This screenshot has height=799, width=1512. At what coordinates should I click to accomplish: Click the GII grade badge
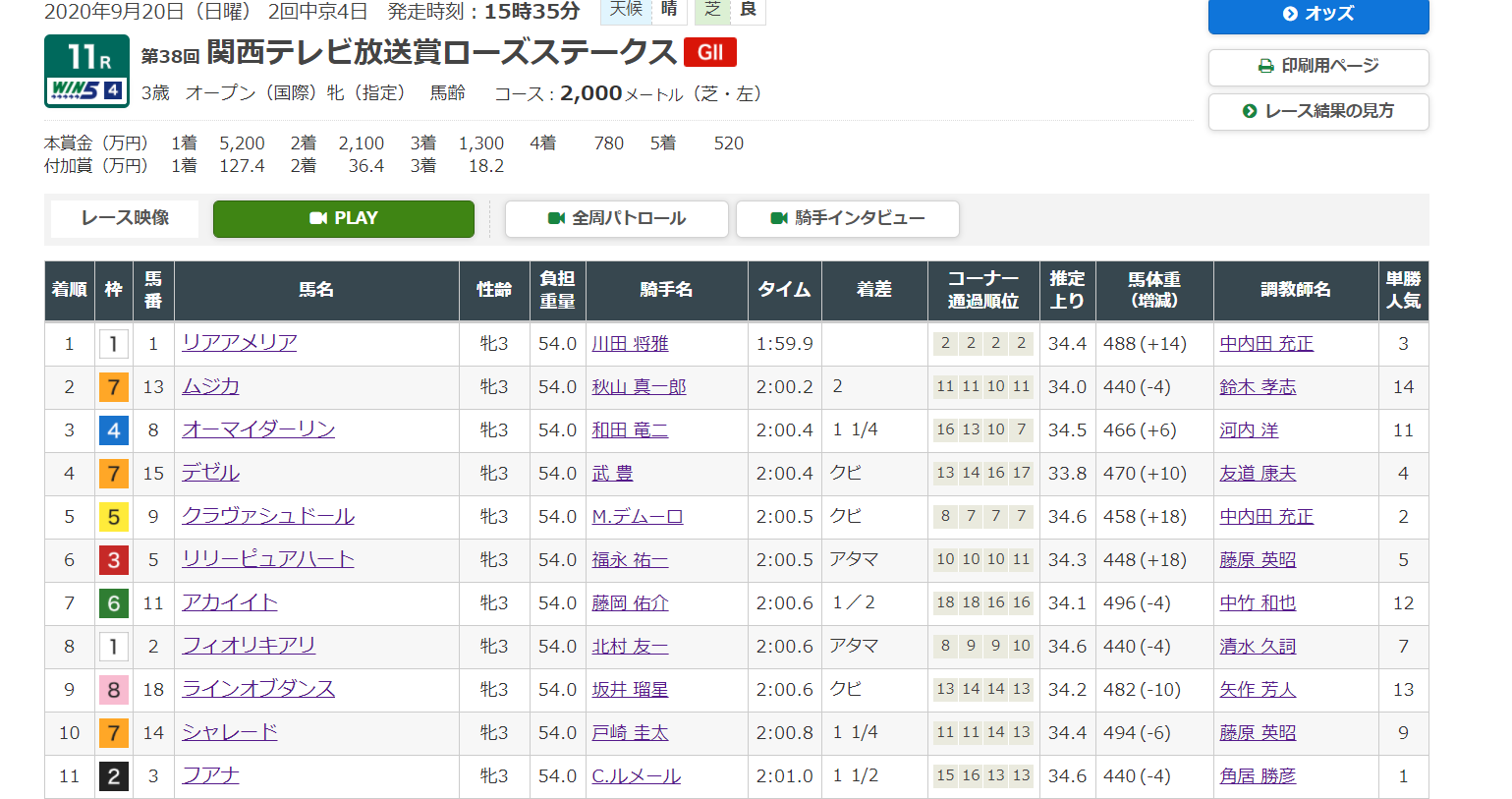[710, 52]
